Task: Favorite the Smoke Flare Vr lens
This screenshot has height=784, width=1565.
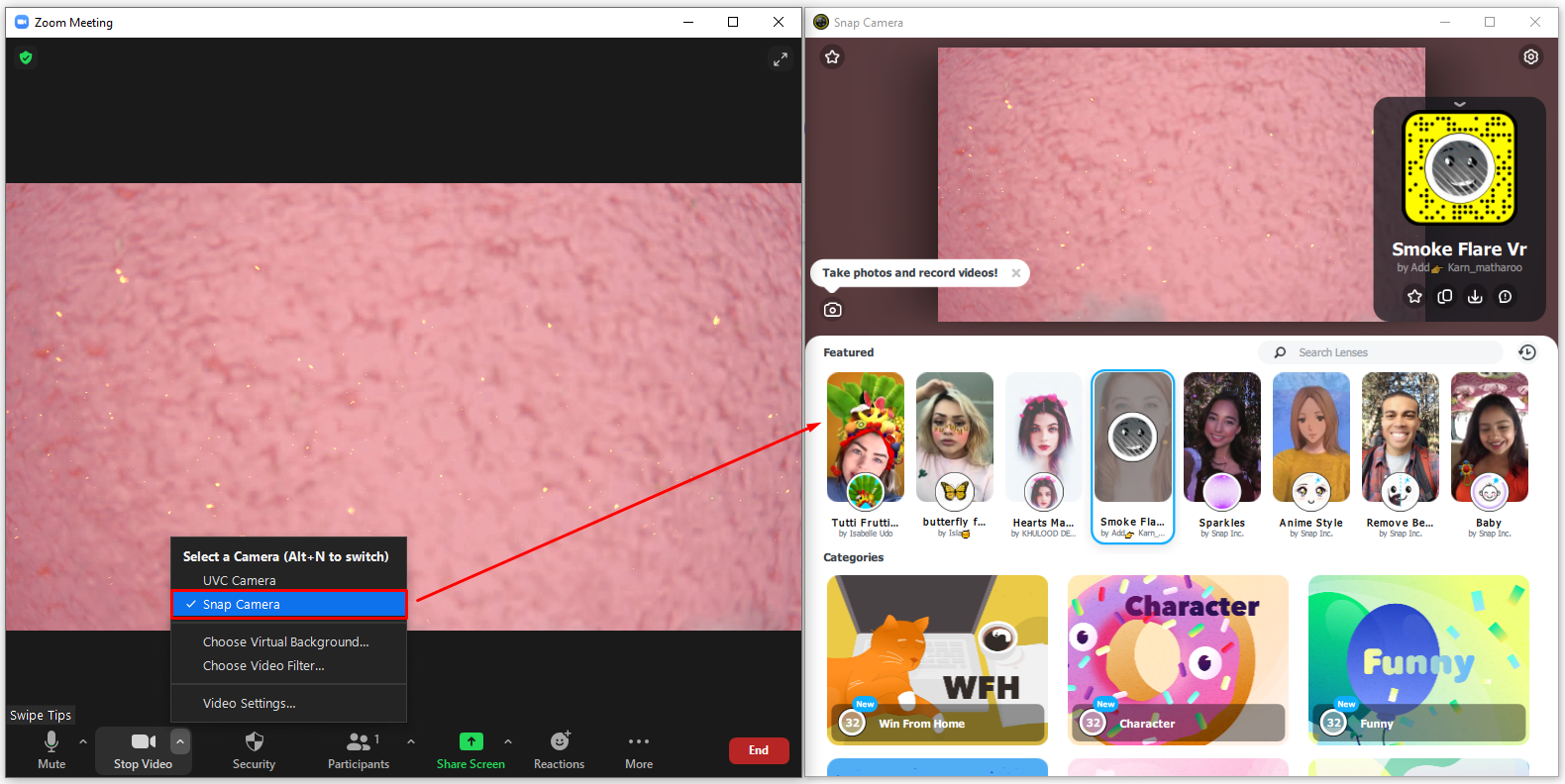Action: (x=1414, y=296)
